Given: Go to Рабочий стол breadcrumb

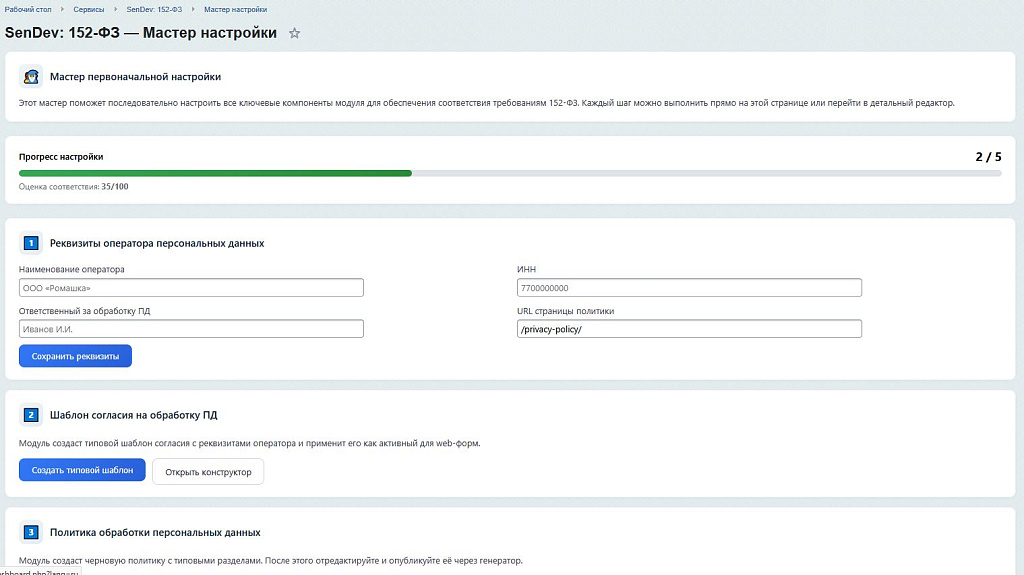Looking at the screenshot, I should [x=27, y=9].
